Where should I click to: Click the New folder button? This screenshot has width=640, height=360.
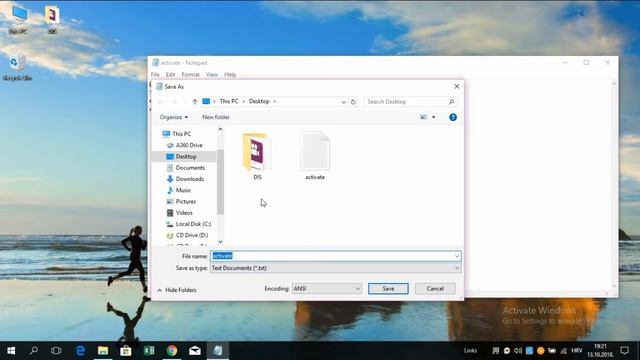(x=216, y=117)
